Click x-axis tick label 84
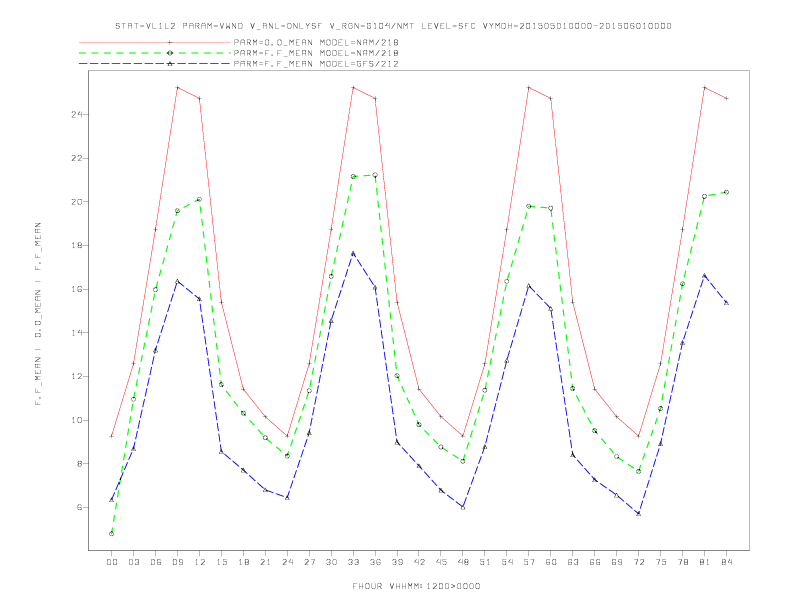 (x=727, y=562)
